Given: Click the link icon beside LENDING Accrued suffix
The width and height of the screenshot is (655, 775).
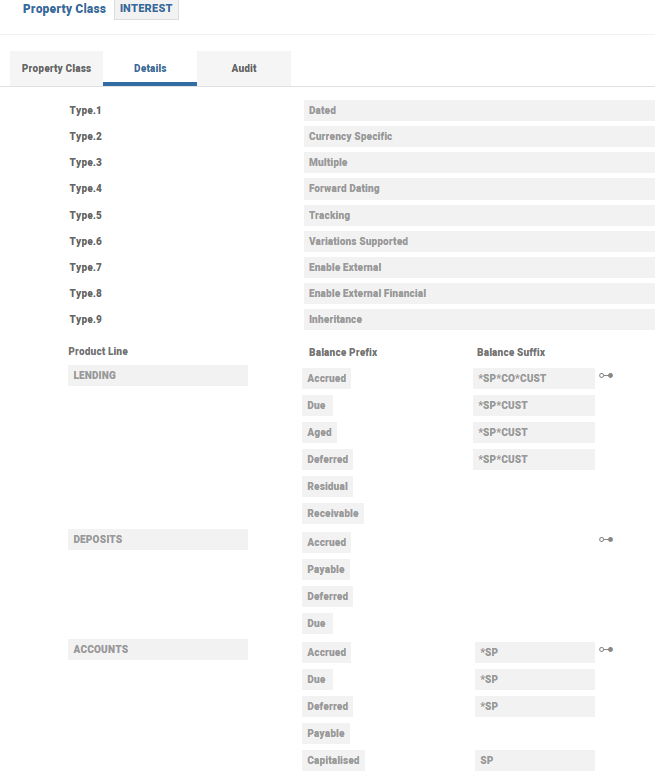Looking at the screenshot, I should coord(606,376).
